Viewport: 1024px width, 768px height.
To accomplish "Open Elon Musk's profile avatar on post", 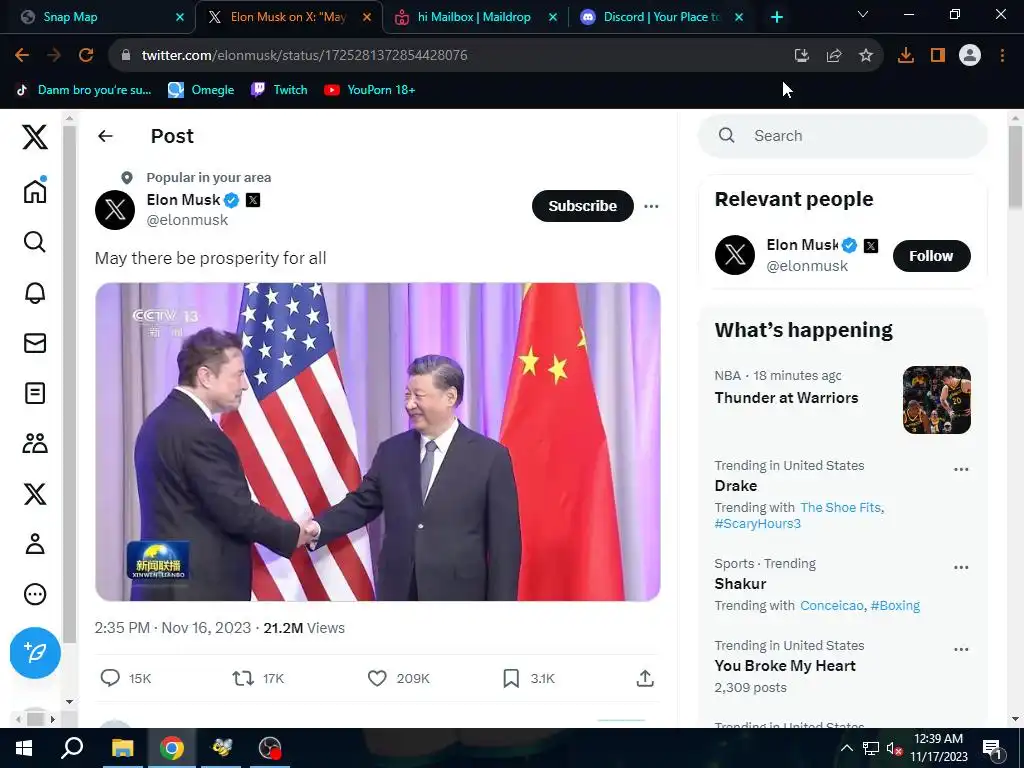I will click(115, 210).
